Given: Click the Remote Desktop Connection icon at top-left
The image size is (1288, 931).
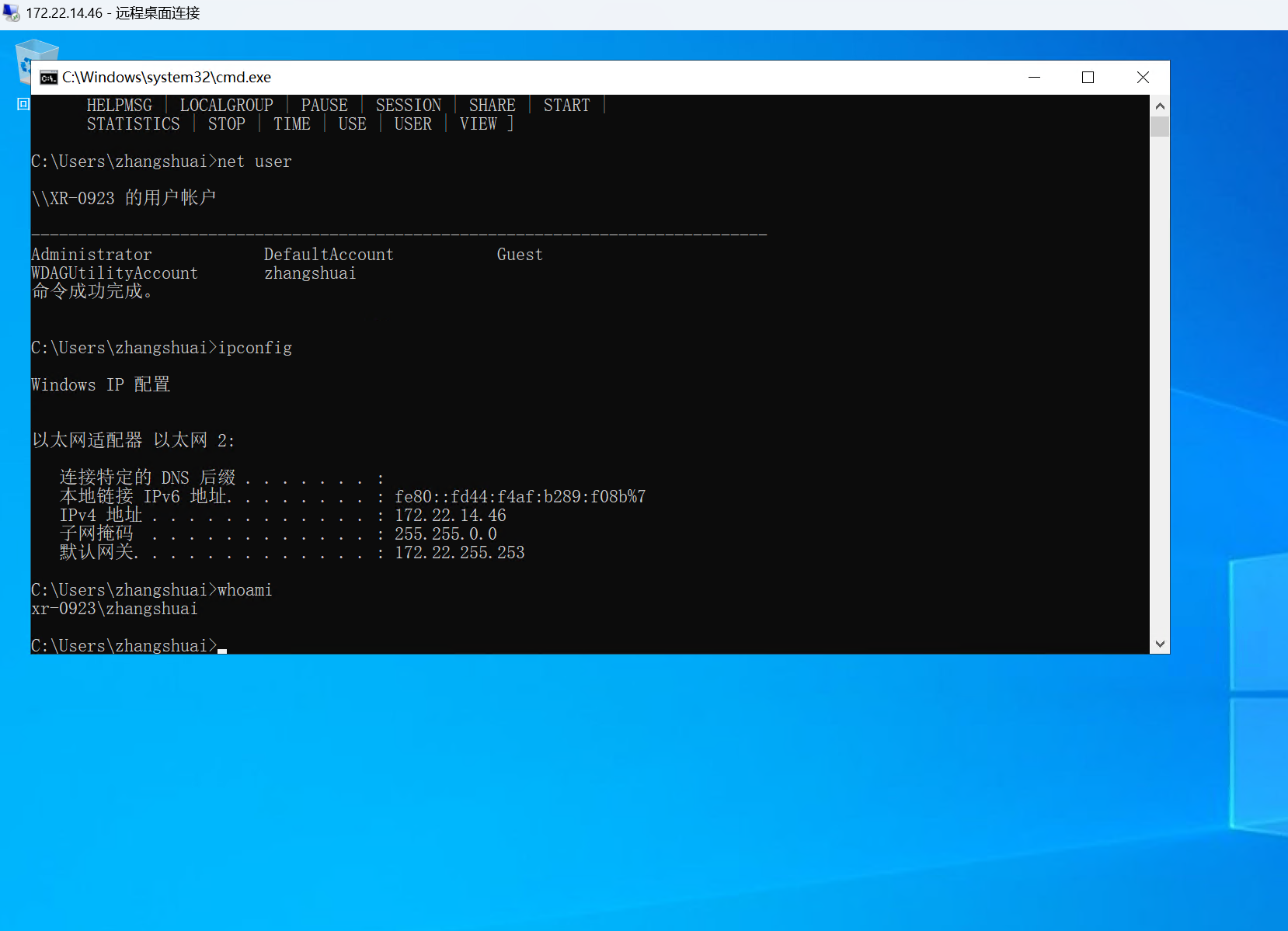Looking at the screenshot, I should 11,13.
